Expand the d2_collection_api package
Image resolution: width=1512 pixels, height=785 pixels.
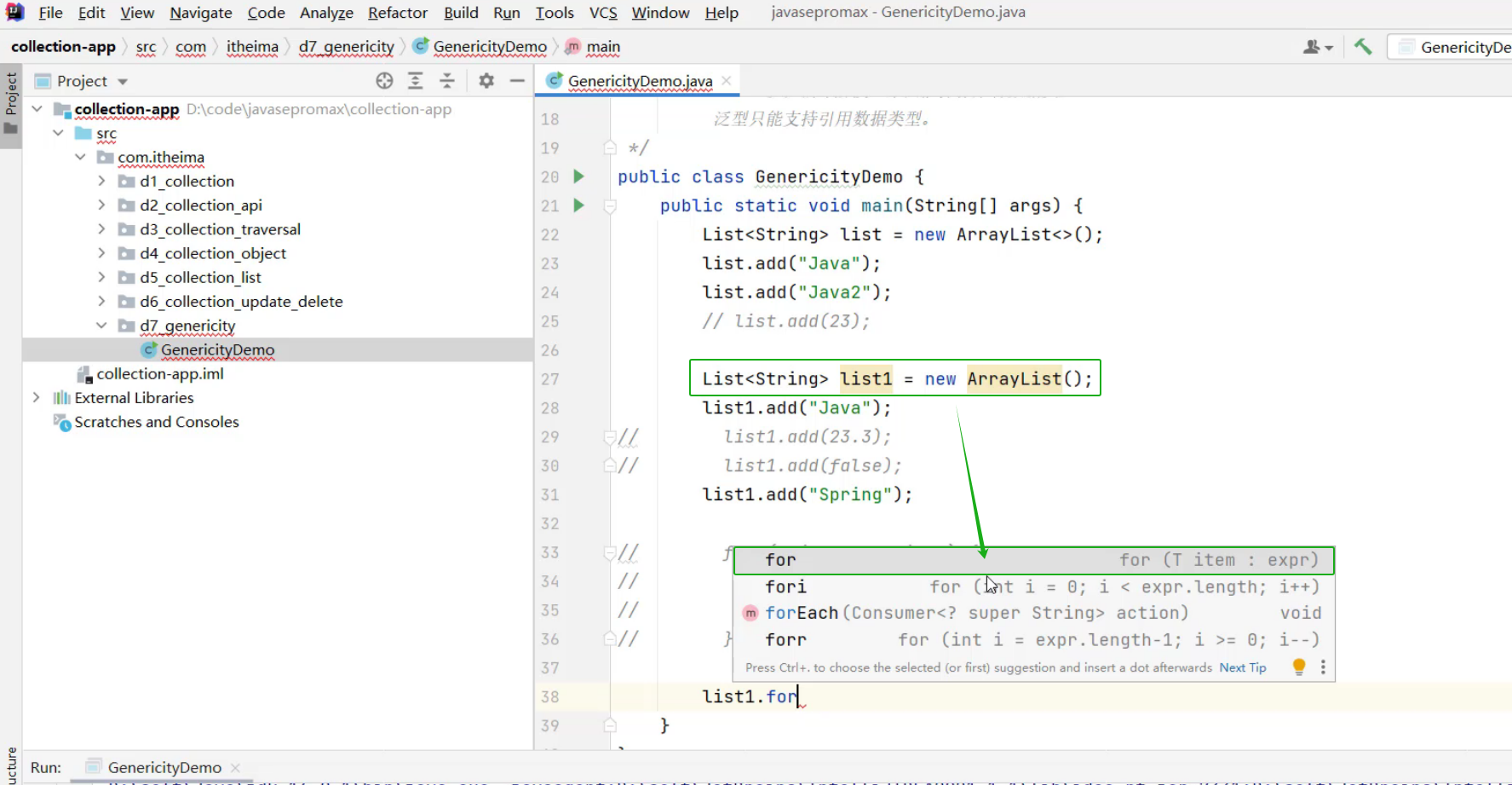[x=101, y=205]
